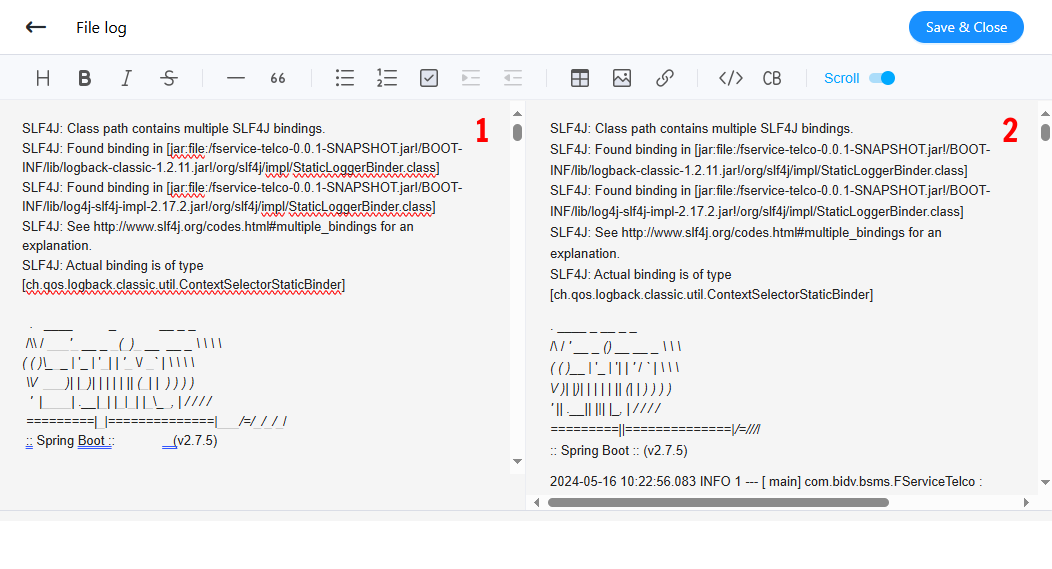Click scroll down arrow in left editor pane
This screenshot has width=1052, height=569.
pos(517,462)
